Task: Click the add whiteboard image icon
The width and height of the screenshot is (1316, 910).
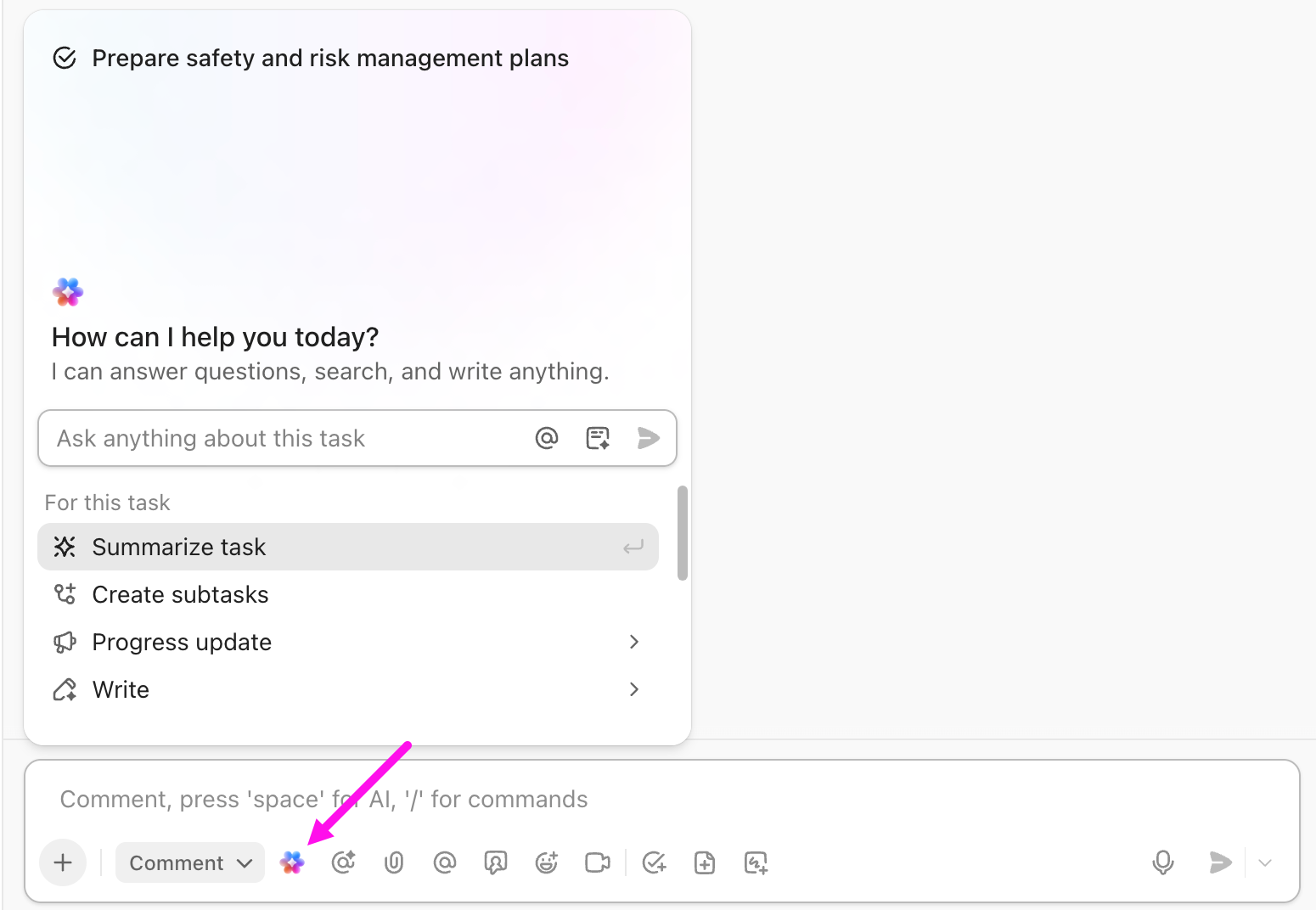Action: tap(756, 862)
